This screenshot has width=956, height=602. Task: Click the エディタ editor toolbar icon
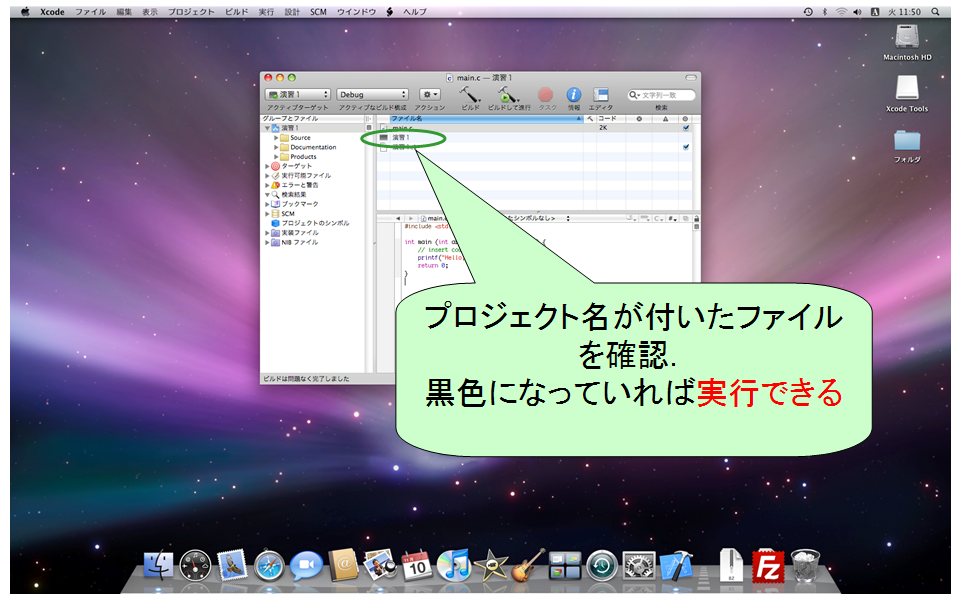(x=601, y=95)
